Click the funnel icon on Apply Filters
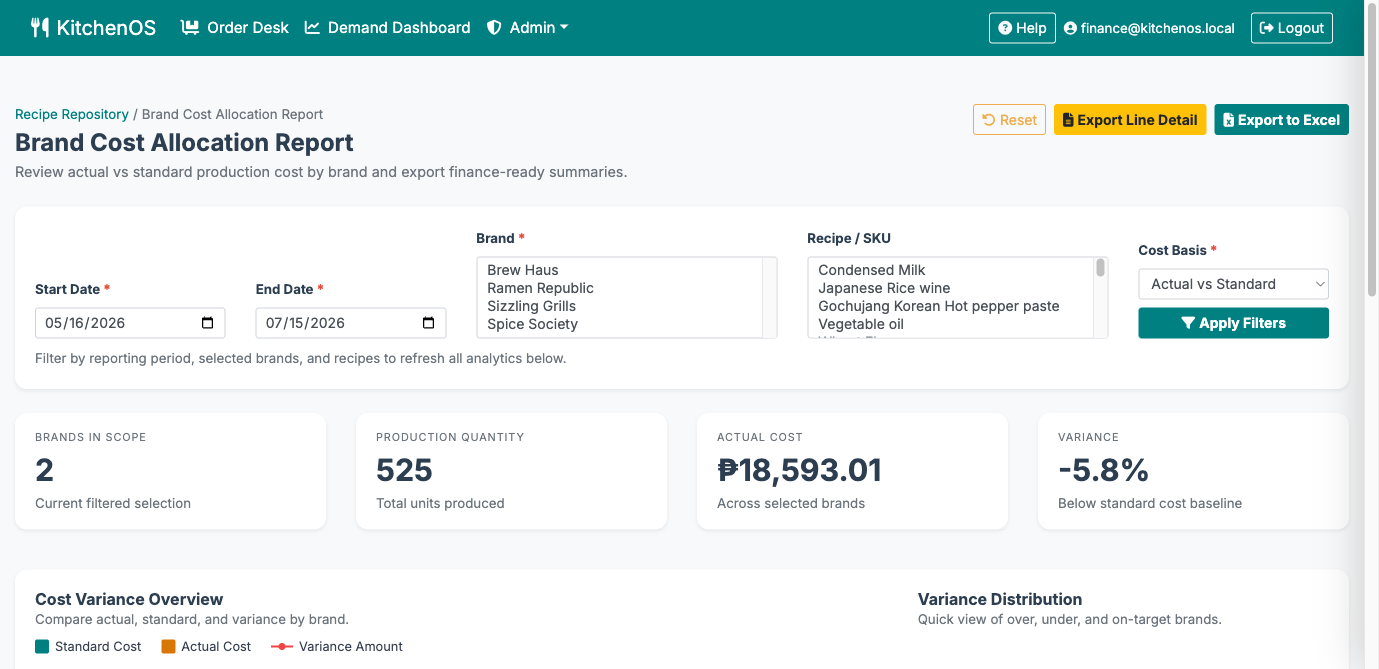 click(1188, 323)
